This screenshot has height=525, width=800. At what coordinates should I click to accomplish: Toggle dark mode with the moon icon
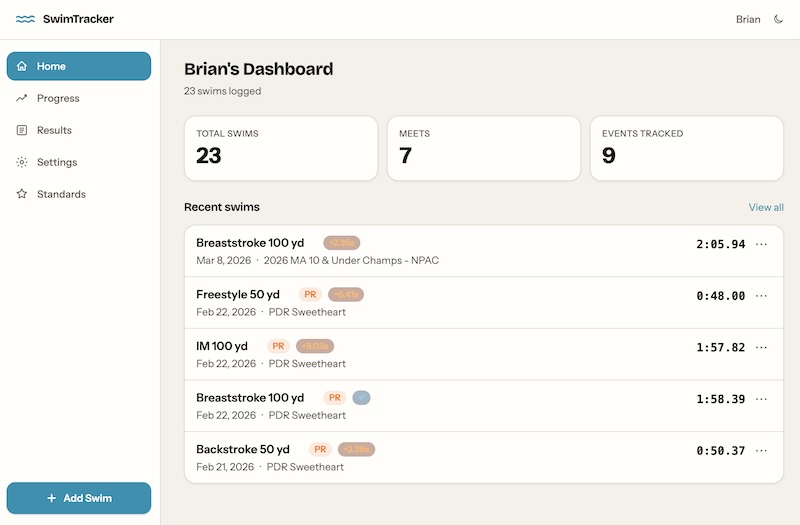[779, 19]
